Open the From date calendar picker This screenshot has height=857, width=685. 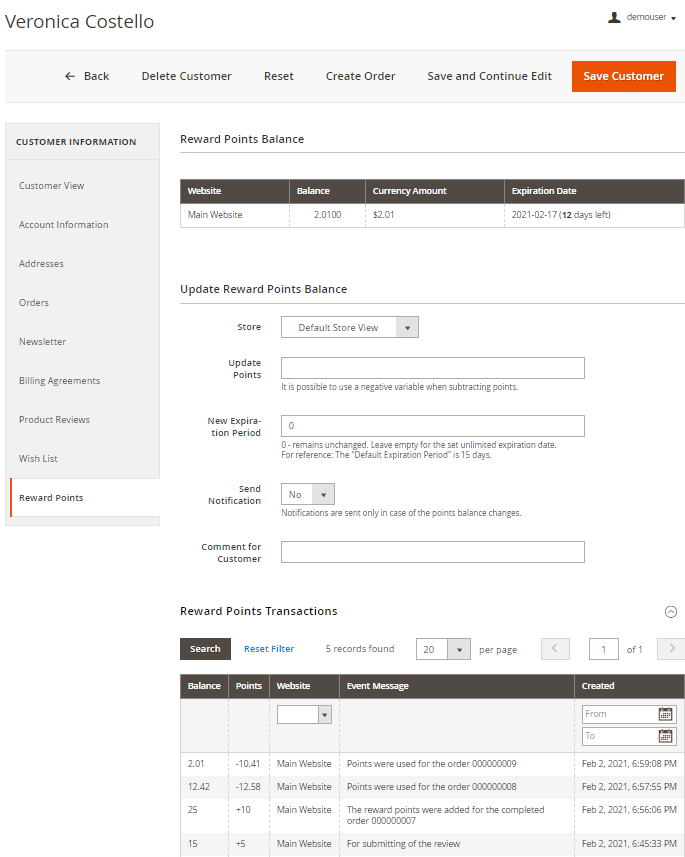(x=665, y=714)
